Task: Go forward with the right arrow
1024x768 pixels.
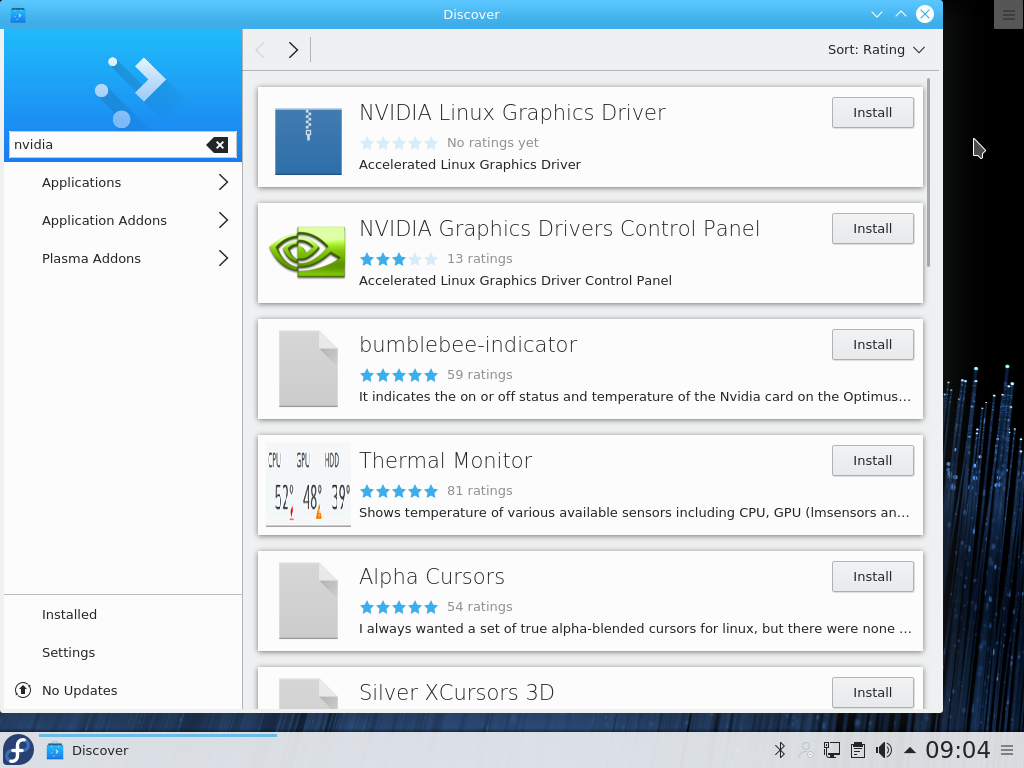Action: [293, 50]
